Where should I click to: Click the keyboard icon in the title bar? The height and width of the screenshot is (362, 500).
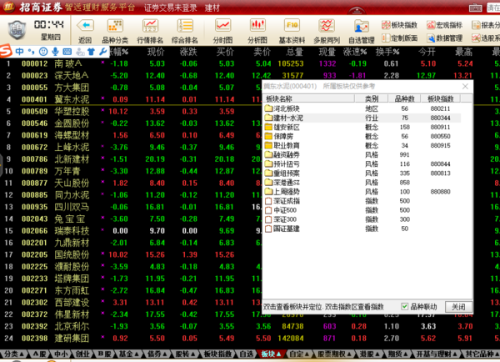point(475,8)
